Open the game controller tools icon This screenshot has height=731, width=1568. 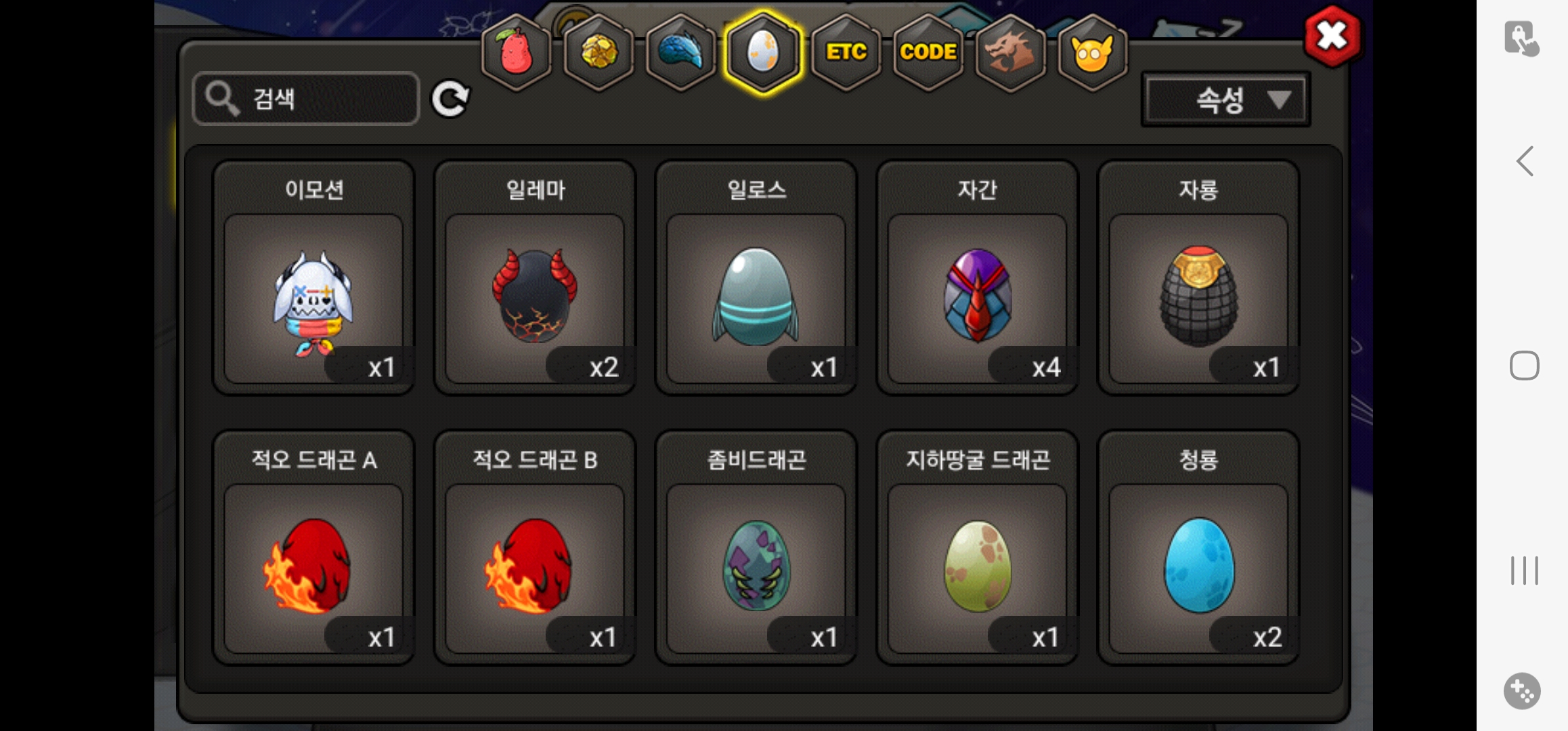(1522, 691)
